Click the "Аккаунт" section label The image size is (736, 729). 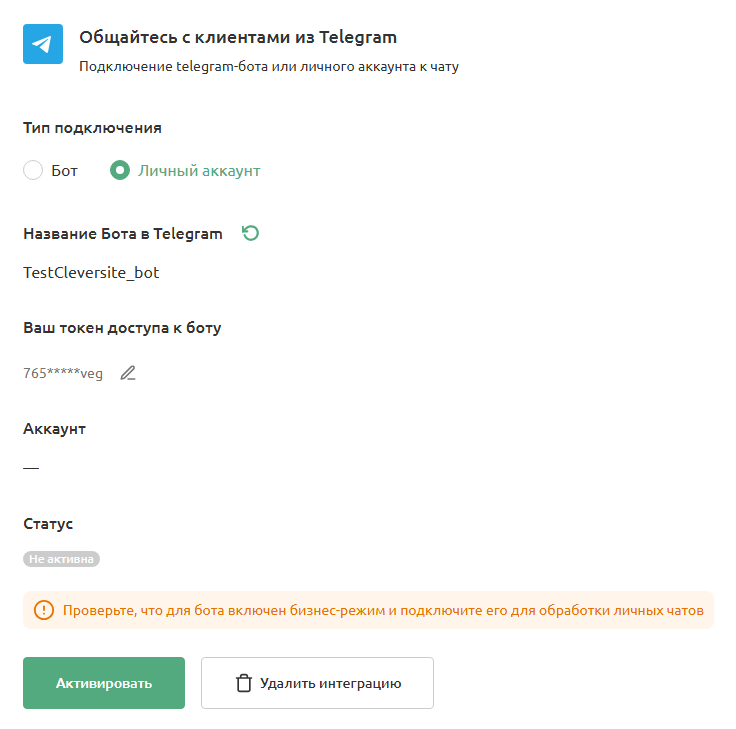pos(54,428)
